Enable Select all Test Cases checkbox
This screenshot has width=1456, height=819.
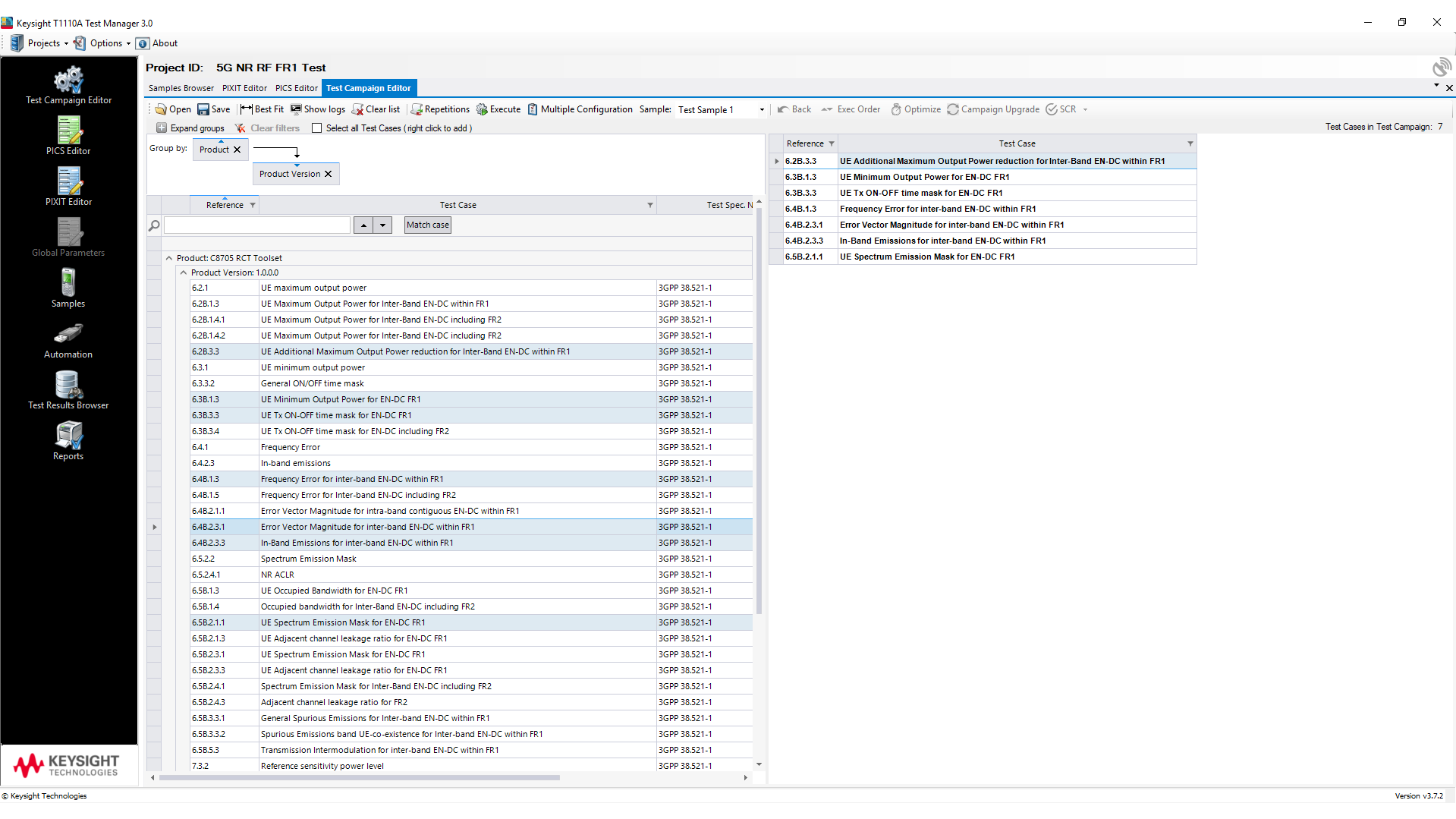(x=317, y=128)
